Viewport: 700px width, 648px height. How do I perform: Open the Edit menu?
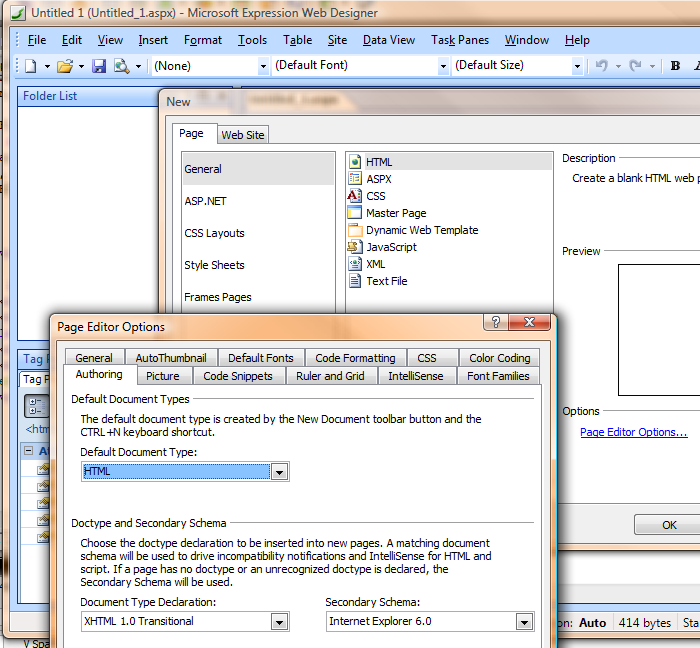pyautogui.click(x=71, y=40)
